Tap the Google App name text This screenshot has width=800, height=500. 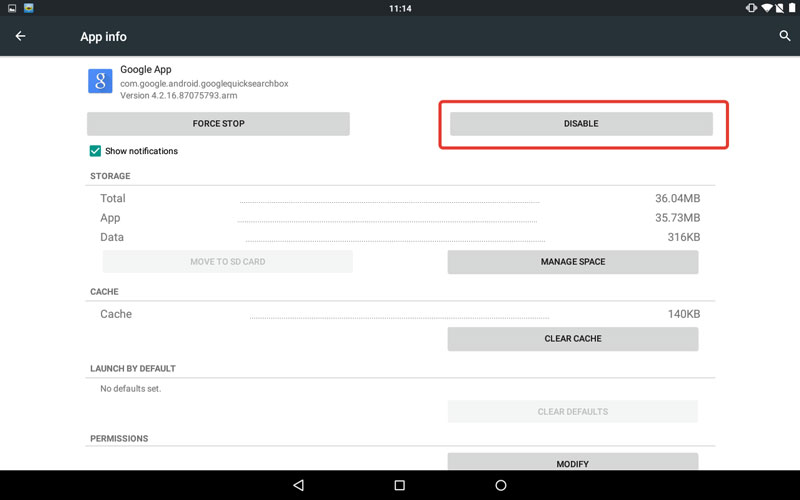click(x=146, y=69)
